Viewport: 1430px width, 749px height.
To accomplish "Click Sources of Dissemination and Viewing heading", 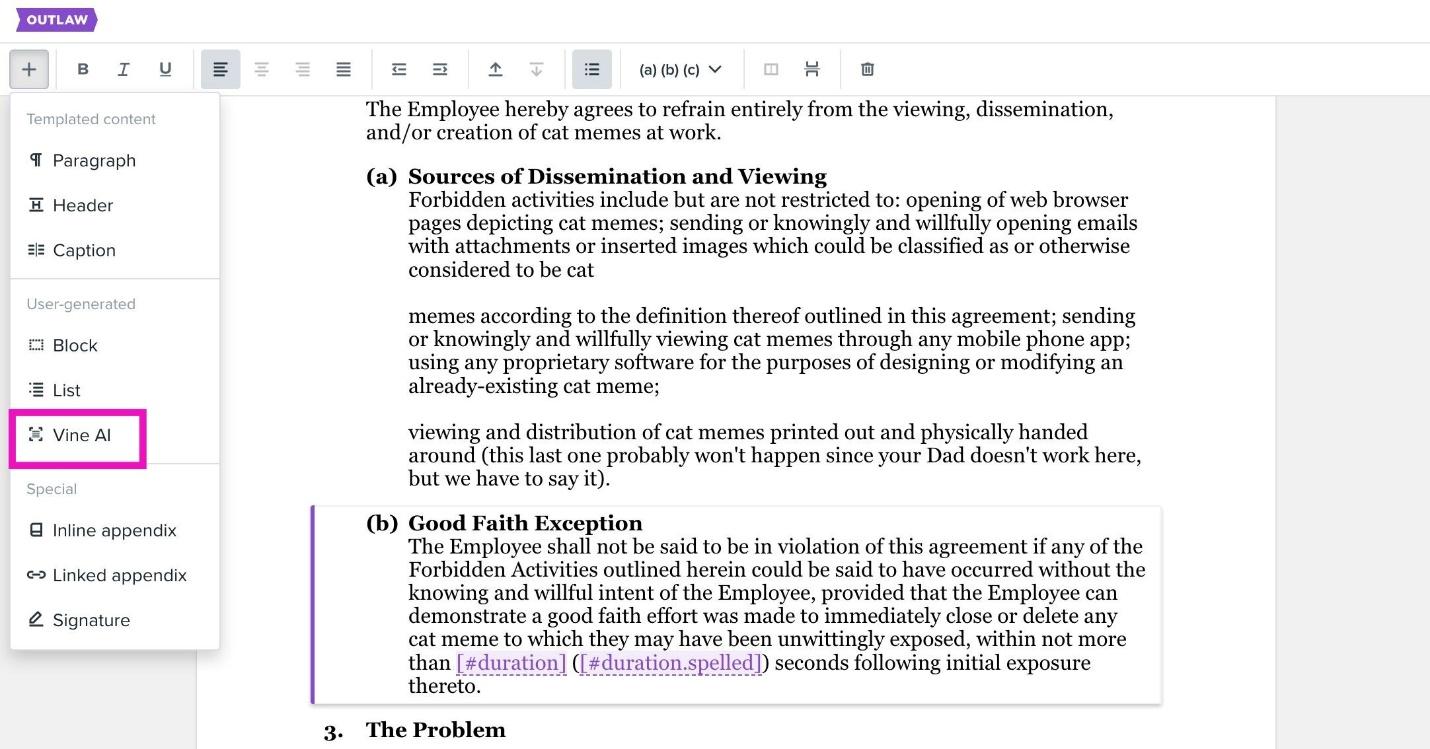I will 617,177.
